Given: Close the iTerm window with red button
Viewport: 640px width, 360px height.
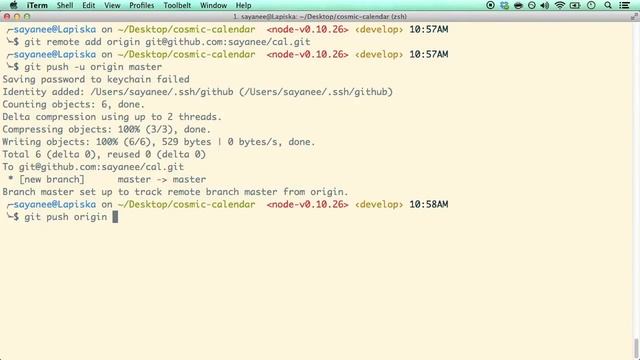Looking at the screenshot, I should [x=7, y=17].
